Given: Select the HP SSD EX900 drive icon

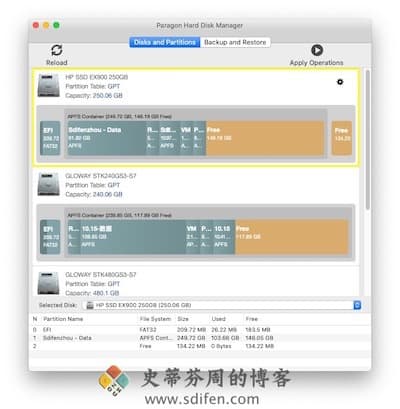Looking at the screenshot, I should (48, 86).
